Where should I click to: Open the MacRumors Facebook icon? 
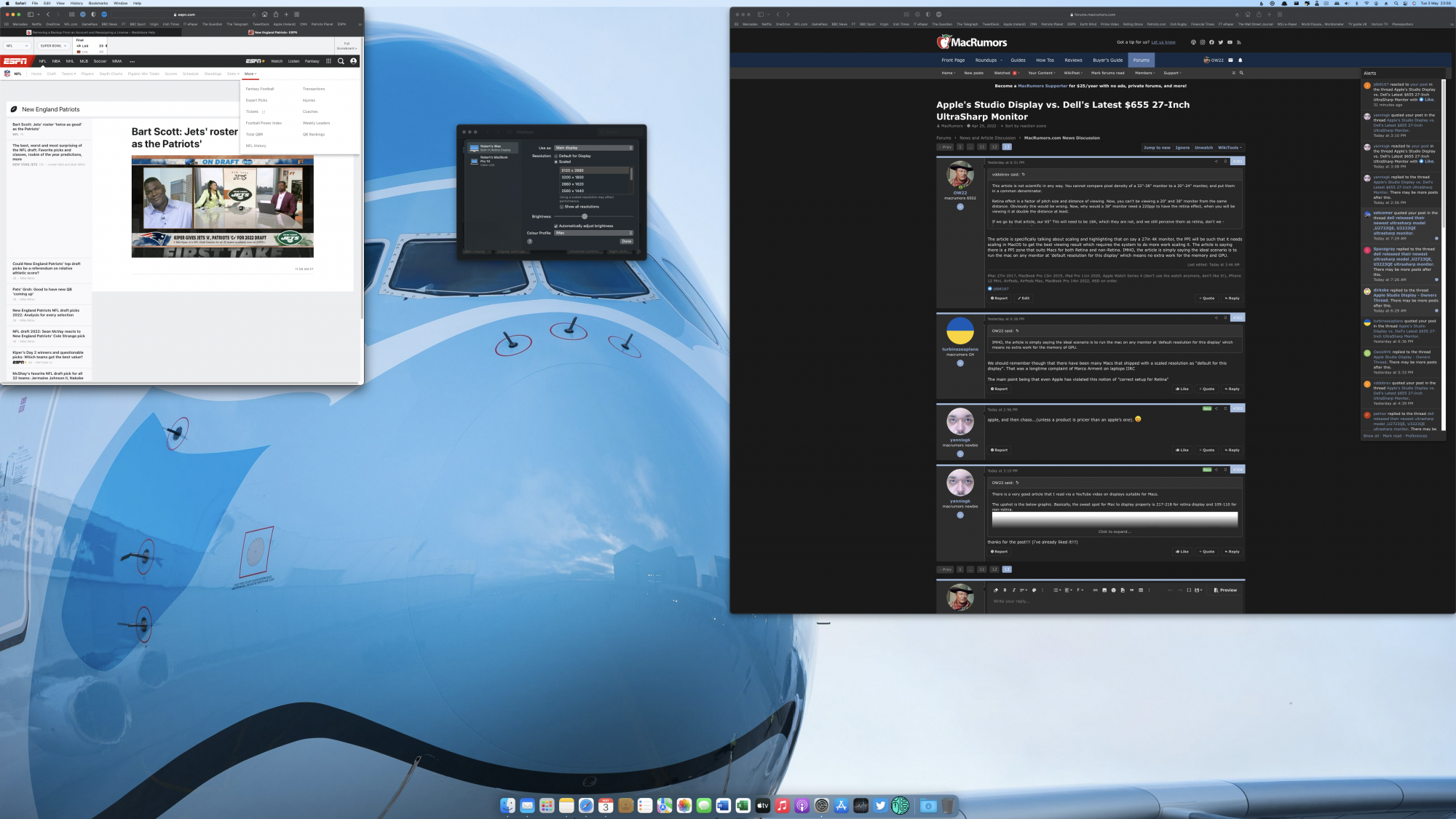[1211, 42]
